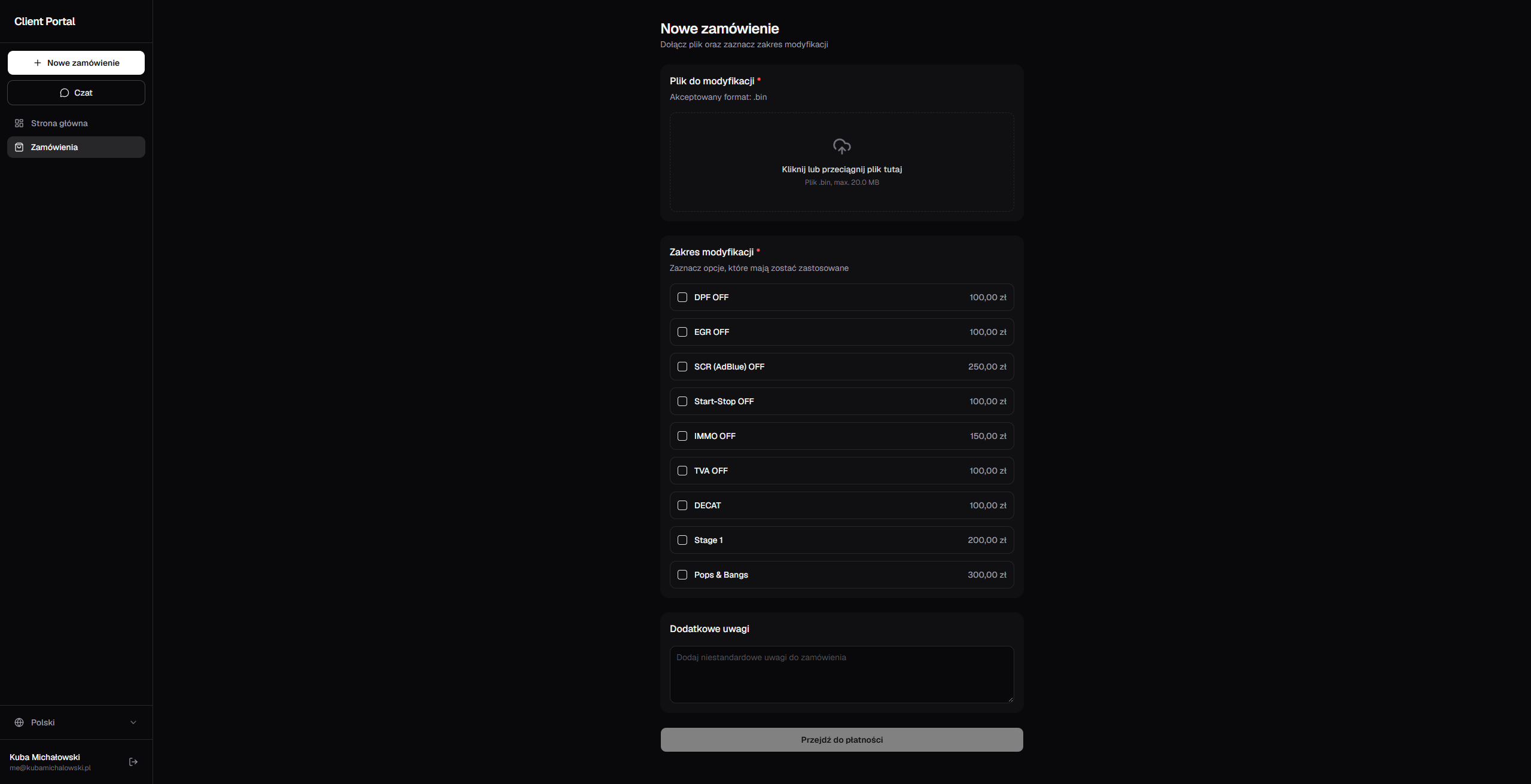
Task: Click the SCR price 250,00 zł
Action: point(987,367)
